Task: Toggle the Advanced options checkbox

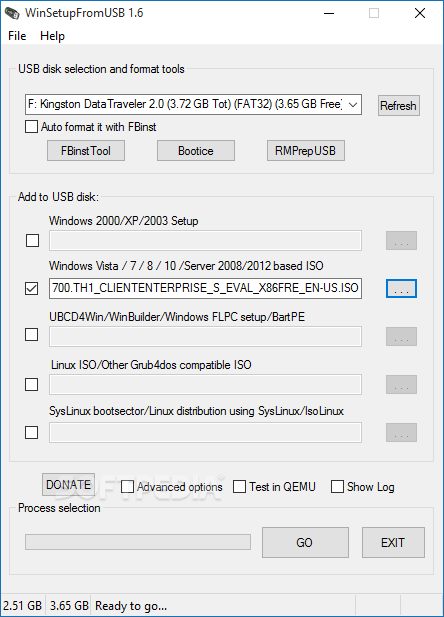Action: pyautogui.click(x=128, y=487)
